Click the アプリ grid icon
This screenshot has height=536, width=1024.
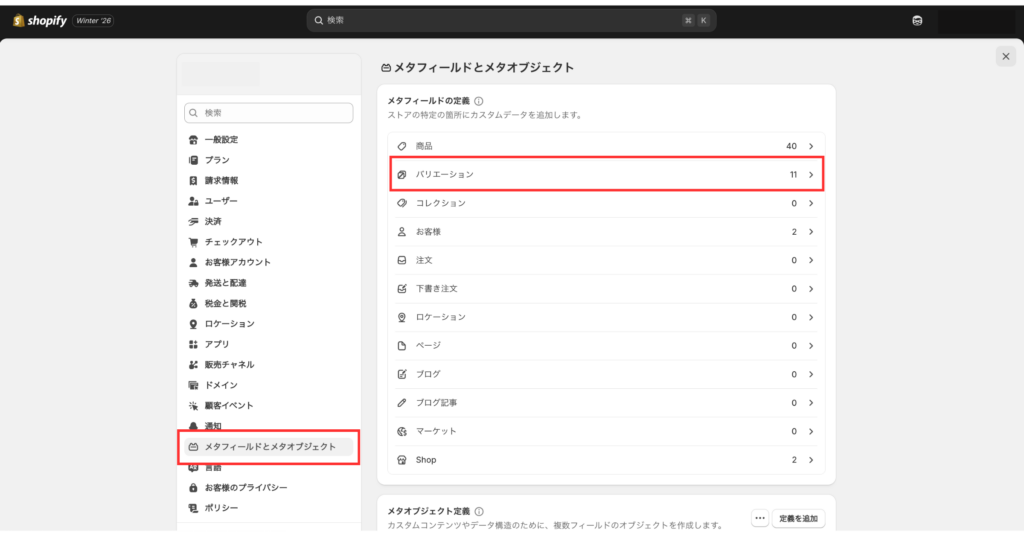[193, 344]
